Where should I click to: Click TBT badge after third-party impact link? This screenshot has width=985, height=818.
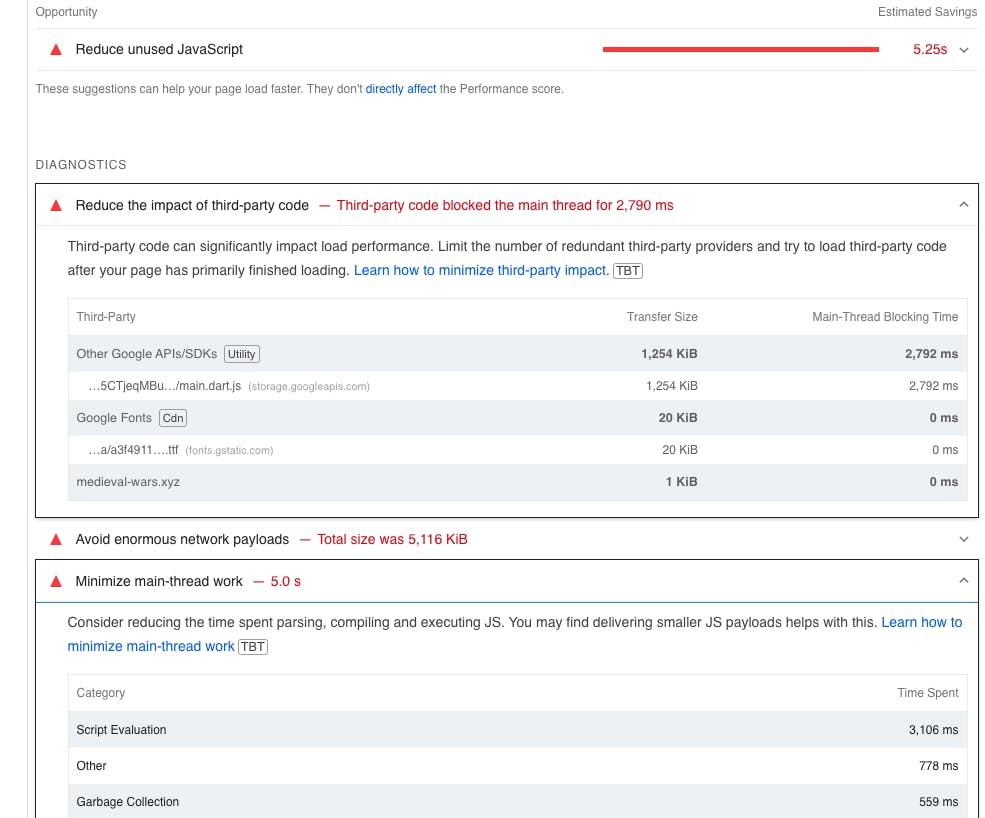click(x=628, y=271)
